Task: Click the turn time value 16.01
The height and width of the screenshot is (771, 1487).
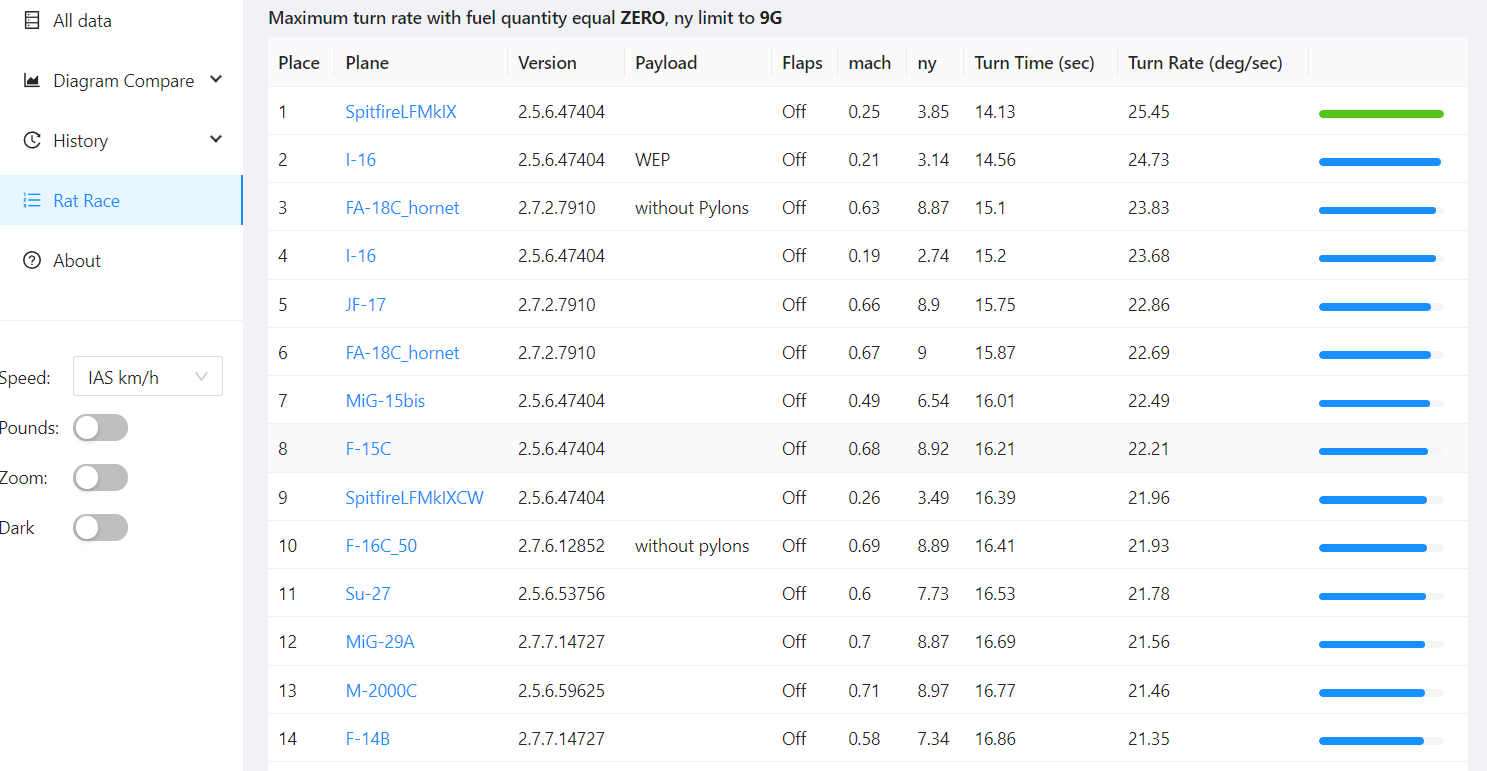Action: coord(995,401)
